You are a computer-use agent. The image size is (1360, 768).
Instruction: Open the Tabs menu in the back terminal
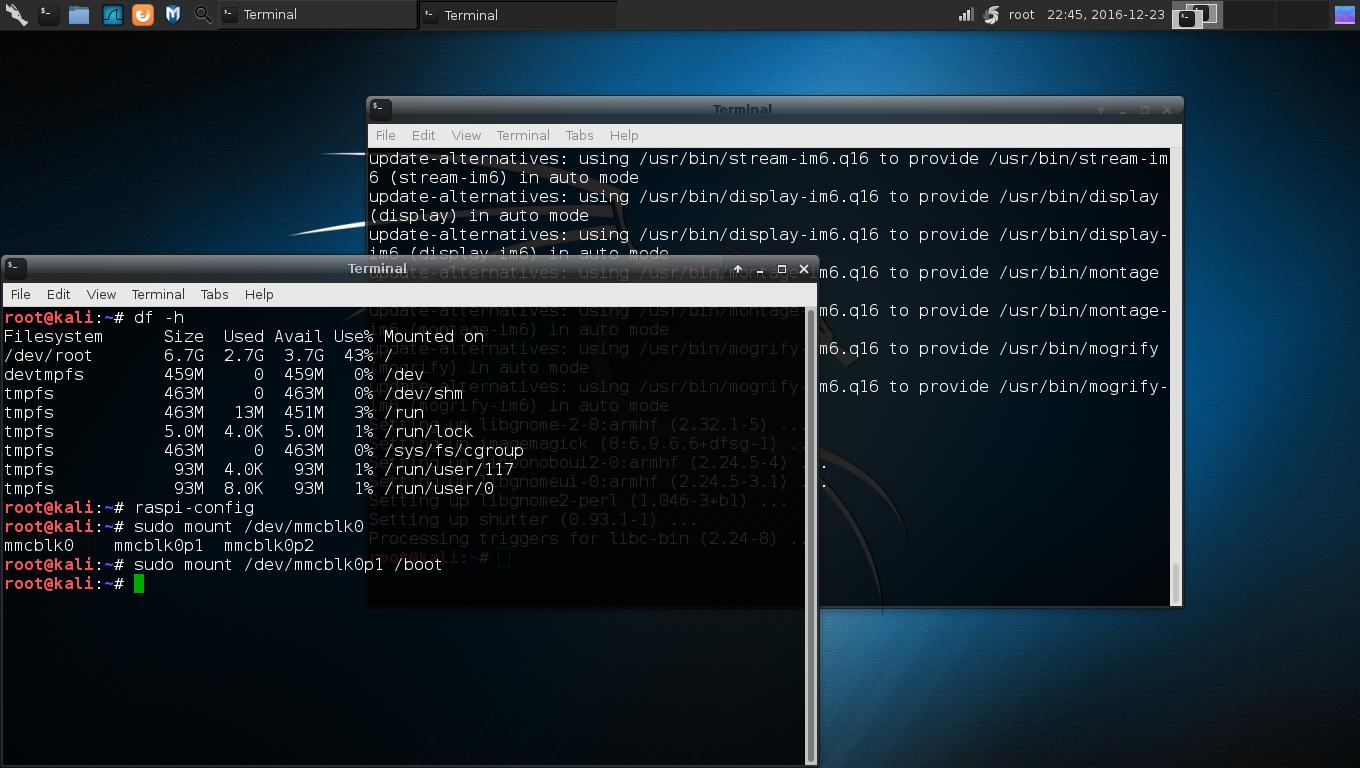tap(579, 135)
